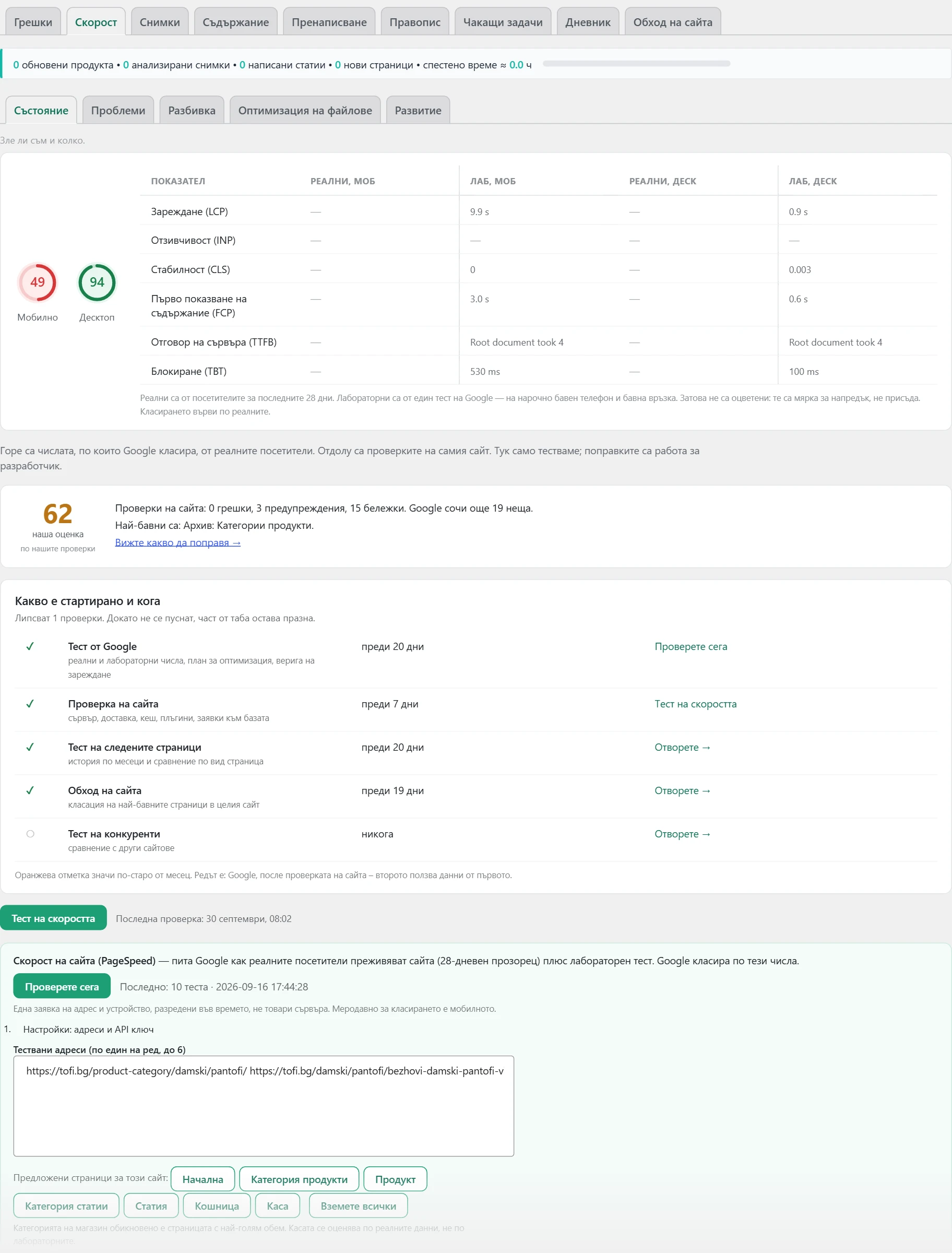The width and height of the screenshot is (952, 1253).
Task: Add the Кошница suggested page
Action: [217, 1206]
